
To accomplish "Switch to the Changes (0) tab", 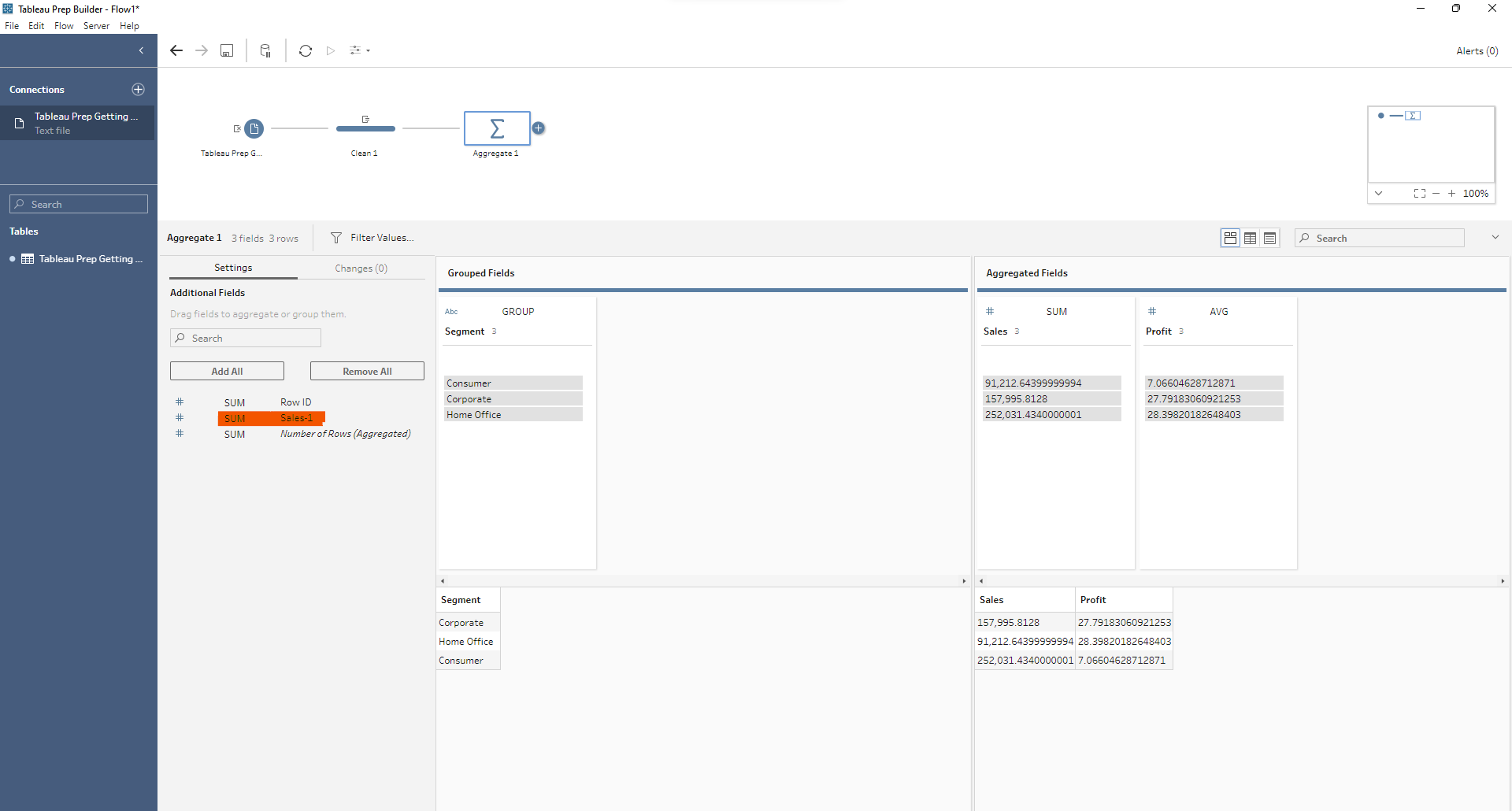I will point(361,268).
